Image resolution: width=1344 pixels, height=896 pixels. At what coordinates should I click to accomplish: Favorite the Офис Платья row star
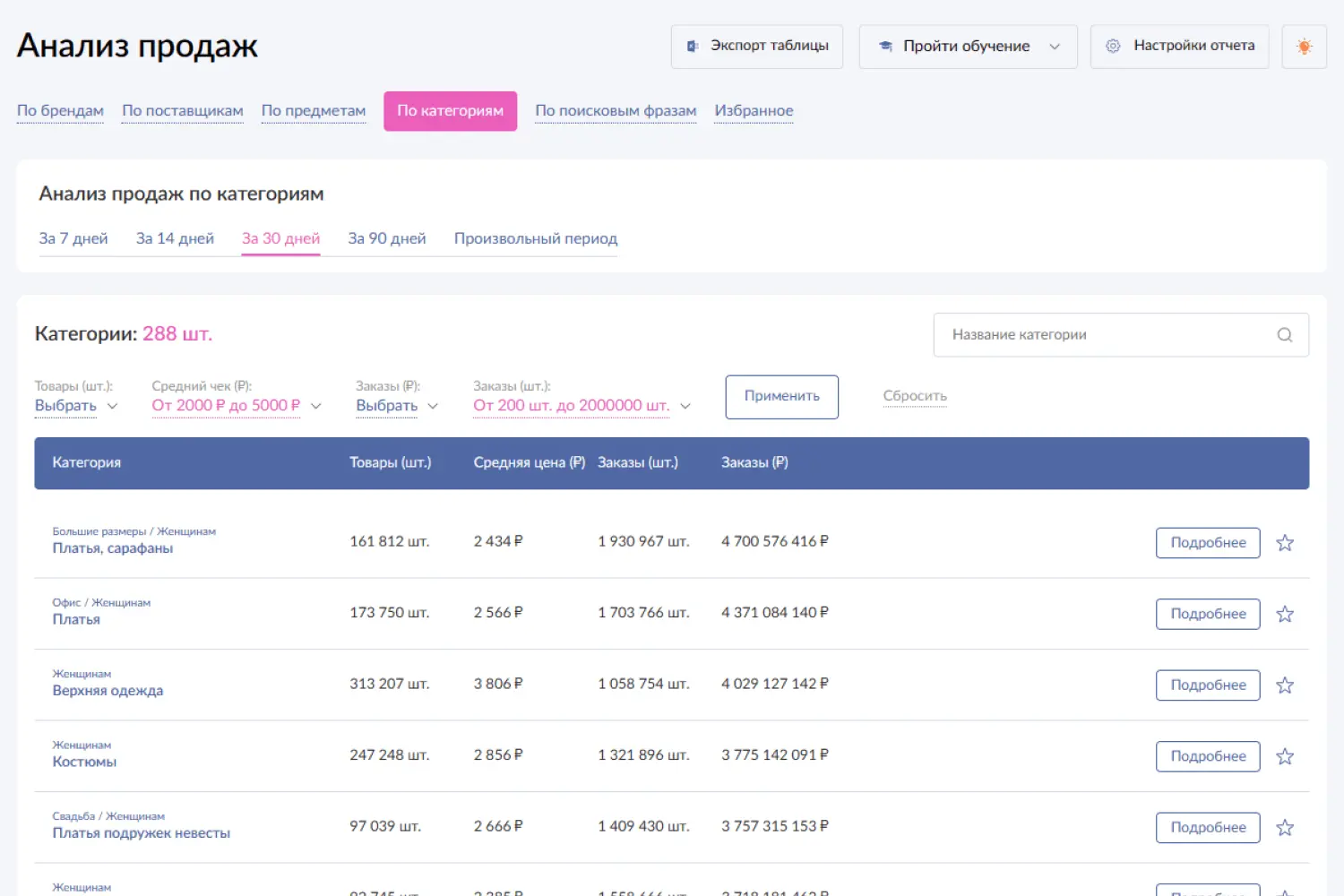tap(1285, 614)
